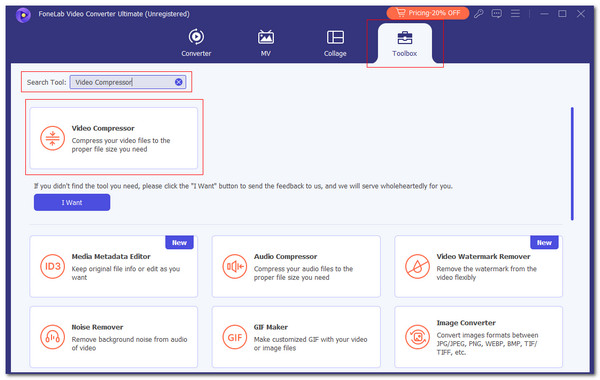The height and width of the screenshot is (380, 600).
Task: Open the hamburger menu icon
Action: click(515, 14)
